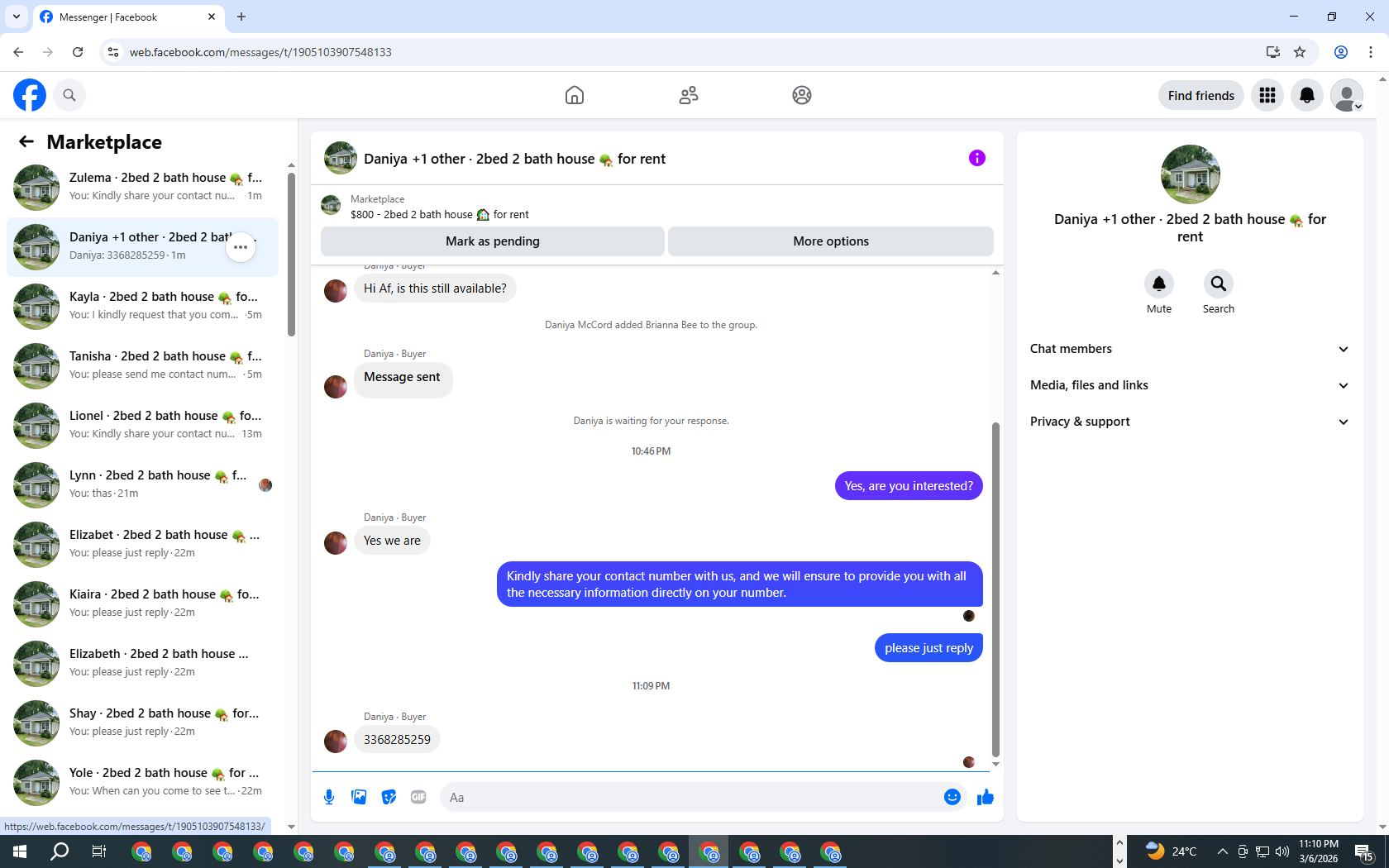
Task: Mute the conversation with the bell icon
Action: [x=1159, y=284]
